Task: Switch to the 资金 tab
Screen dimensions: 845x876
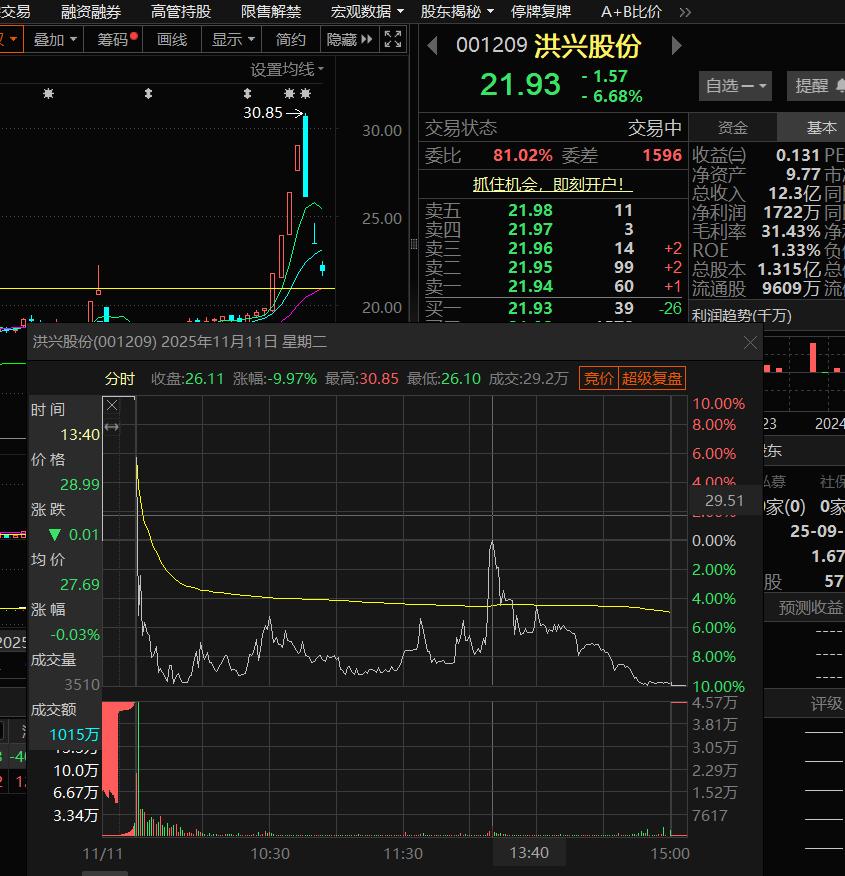Action: coord(732,127)
